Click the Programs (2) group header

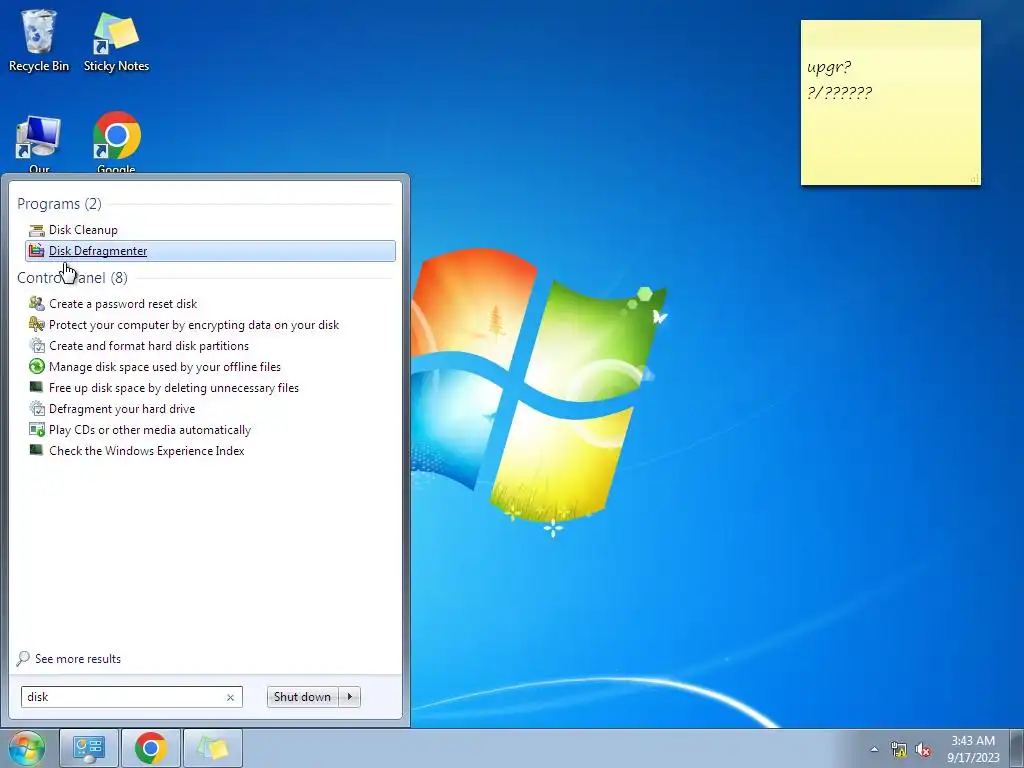pyautogui.click(x=59, y=204)
